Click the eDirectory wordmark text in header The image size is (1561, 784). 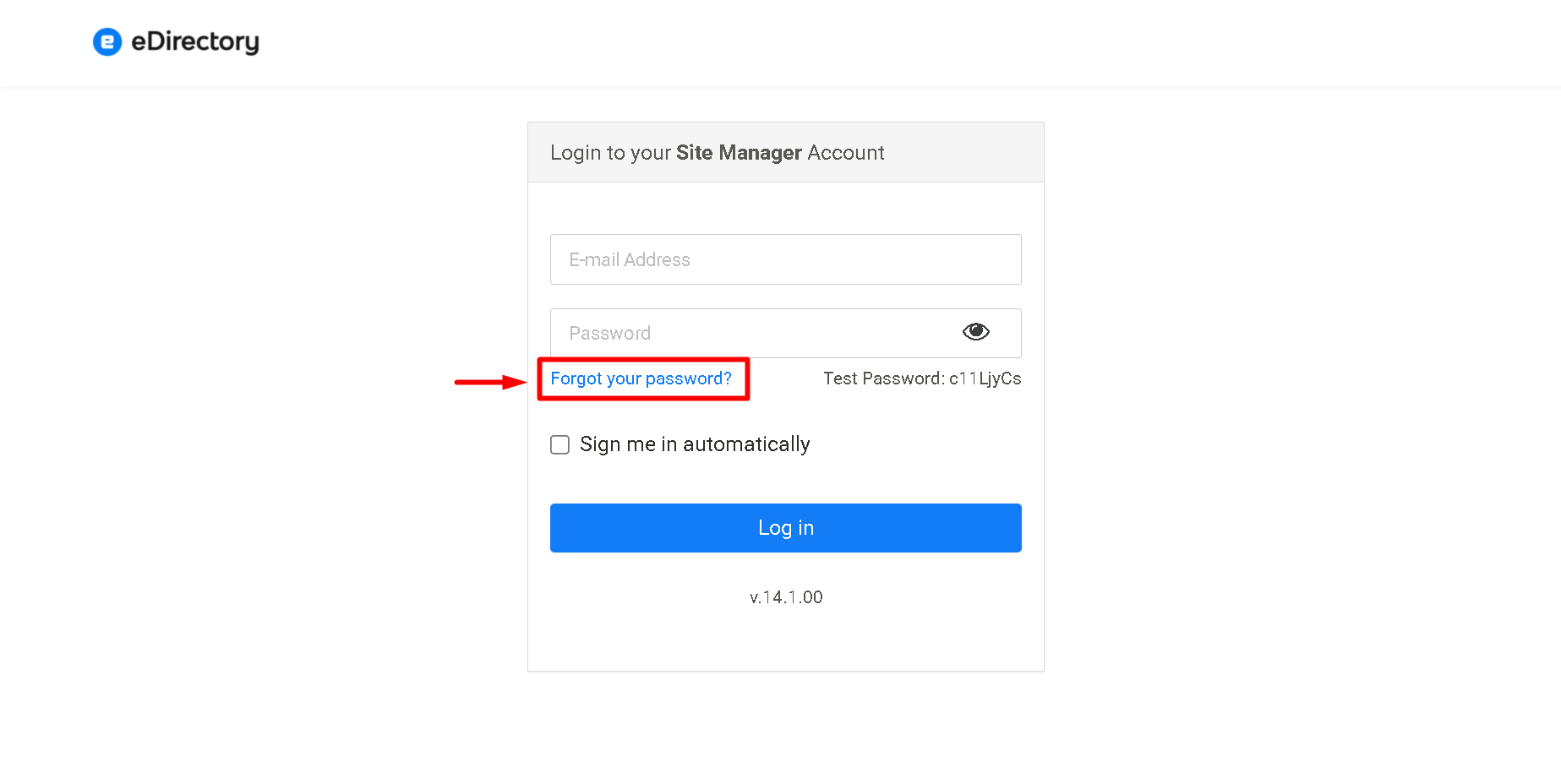[x=195, y=41]
